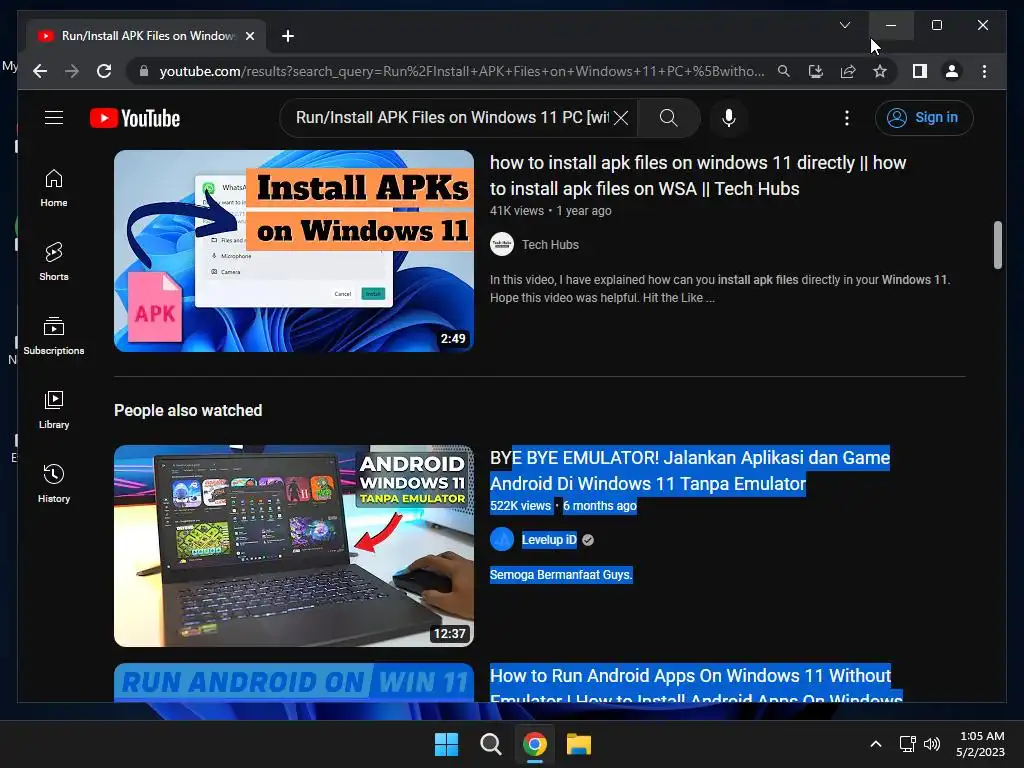The height and width of the screenshot is (768, 1024).
Task: Open Android Windows 11 Tanpa Emulator thumbnail
Action: (293, 546)
